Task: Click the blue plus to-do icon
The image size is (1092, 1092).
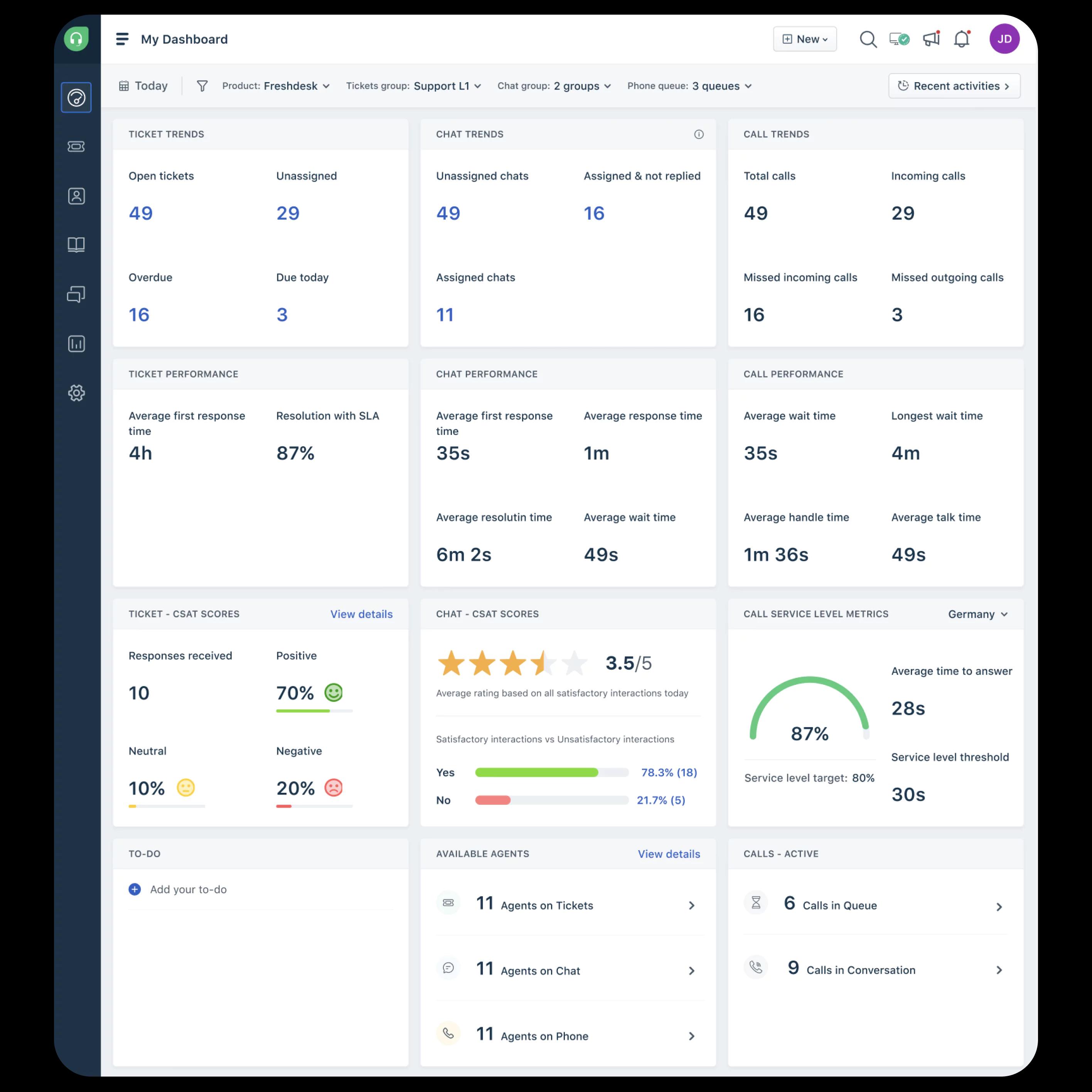Action: (135, 889)
